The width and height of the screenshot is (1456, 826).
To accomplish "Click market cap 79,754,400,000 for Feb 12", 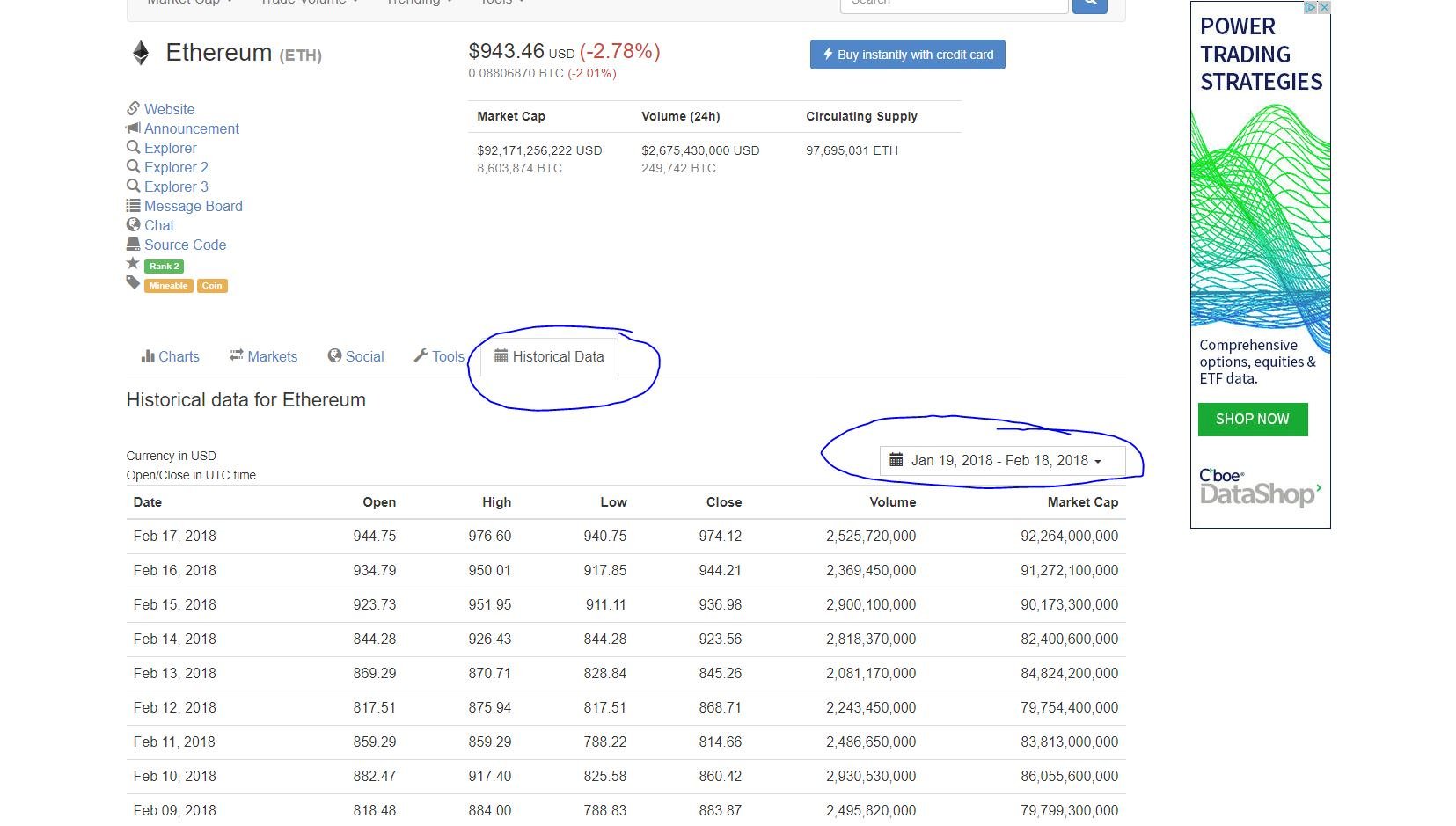I will (x=1070, y=708).
